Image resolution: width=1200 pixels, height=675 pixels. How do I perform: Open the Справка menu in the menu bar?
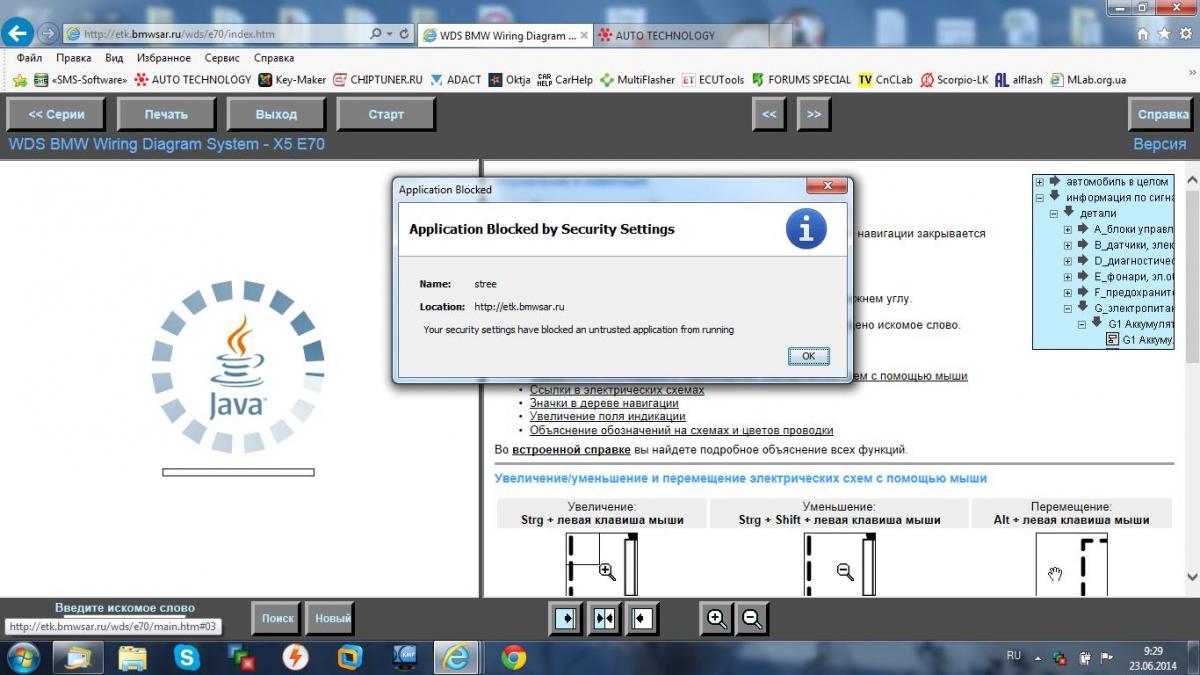(x=273, y=58)
